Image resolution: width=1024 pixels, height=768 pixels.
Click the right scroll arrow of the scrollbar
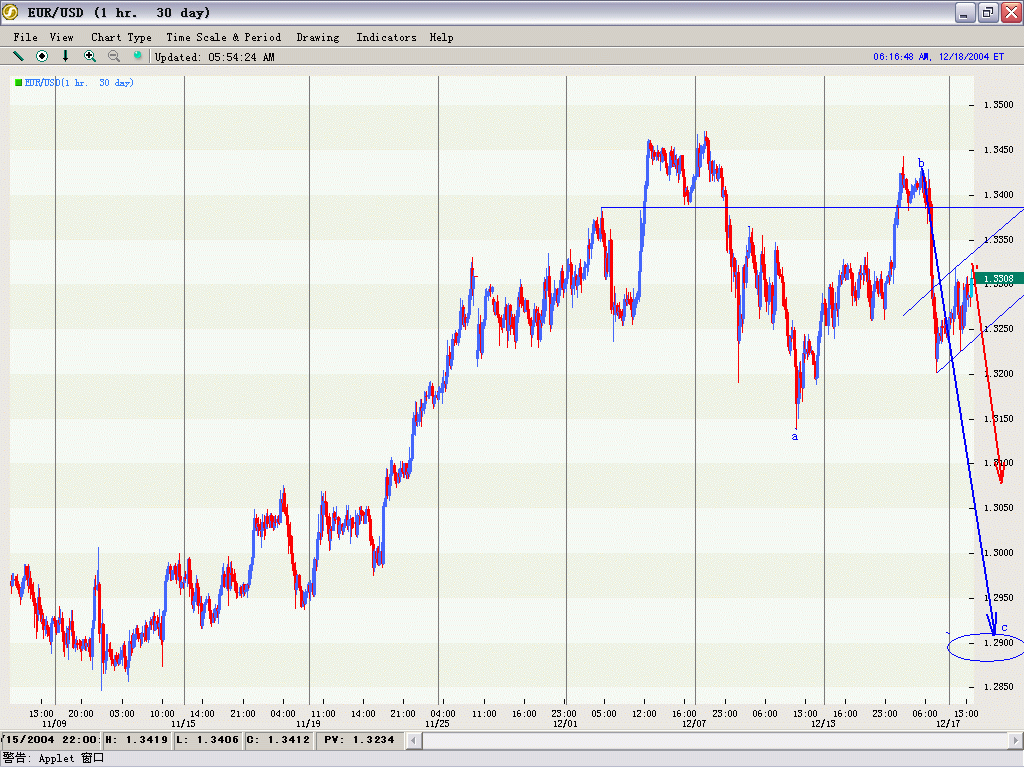[1016, 741]
